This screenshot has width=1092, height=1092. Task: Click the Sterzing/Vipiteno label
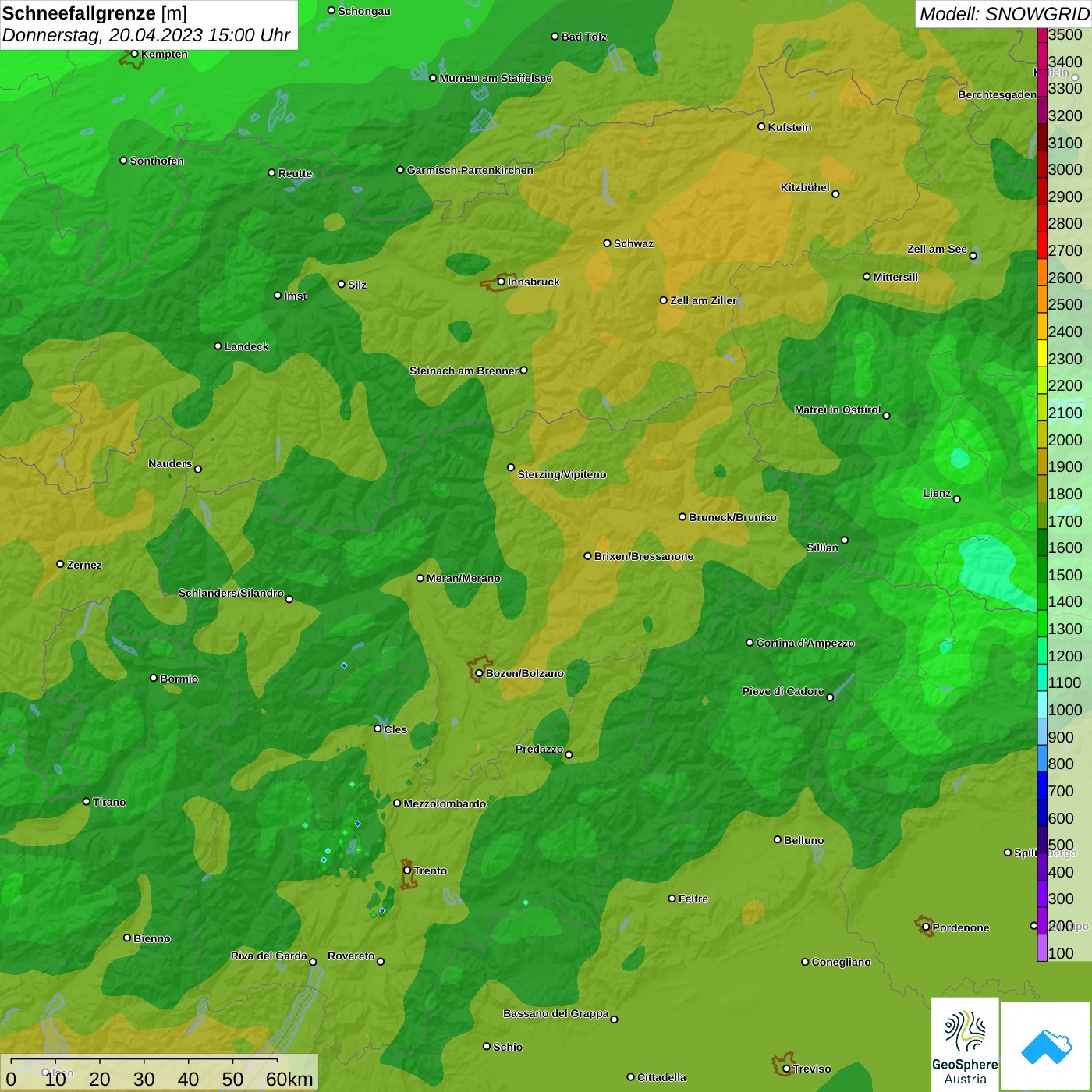562,474
